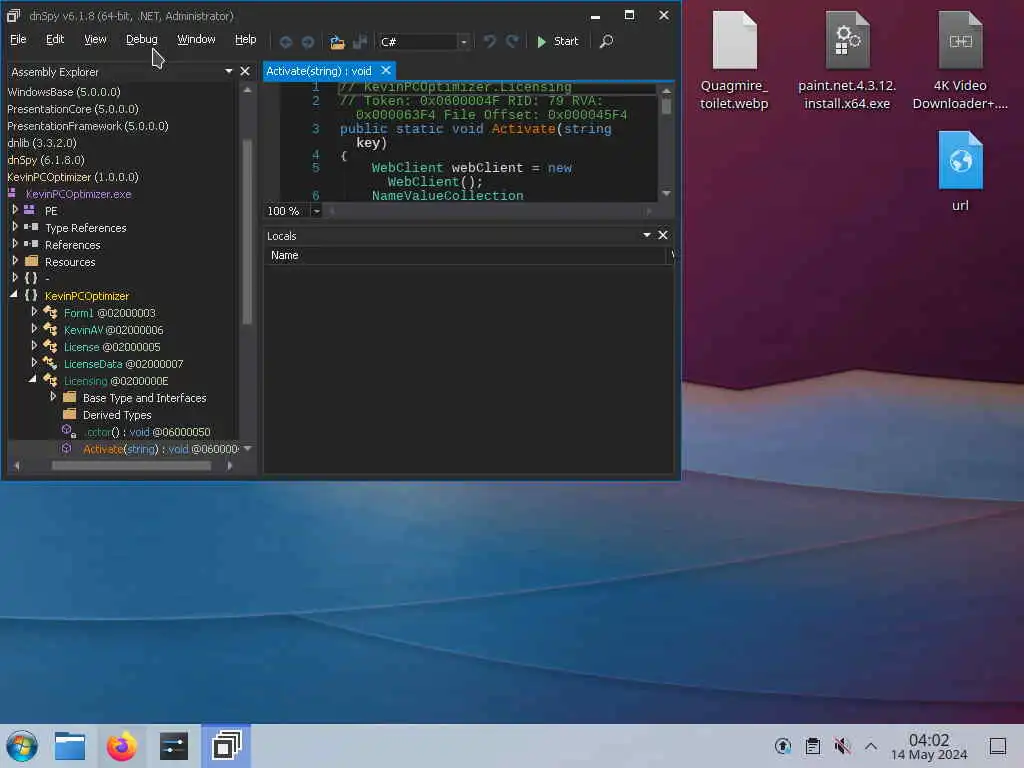Select KevinPCOptimizer (1.0.0.0) assembly
Screen dimensions: 1024x768
point(73,177)
